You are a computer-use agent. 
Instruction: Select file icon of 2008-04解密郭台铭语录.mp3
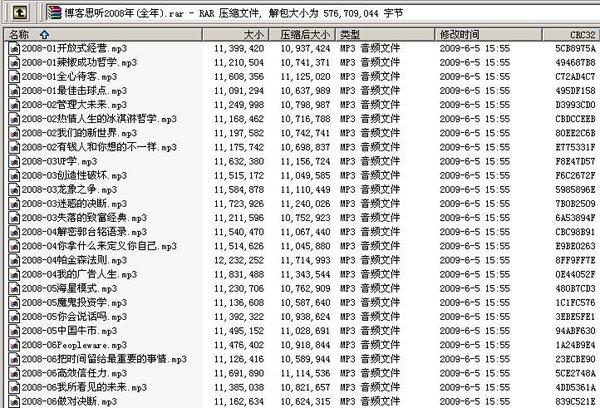(x=14, y=232)
